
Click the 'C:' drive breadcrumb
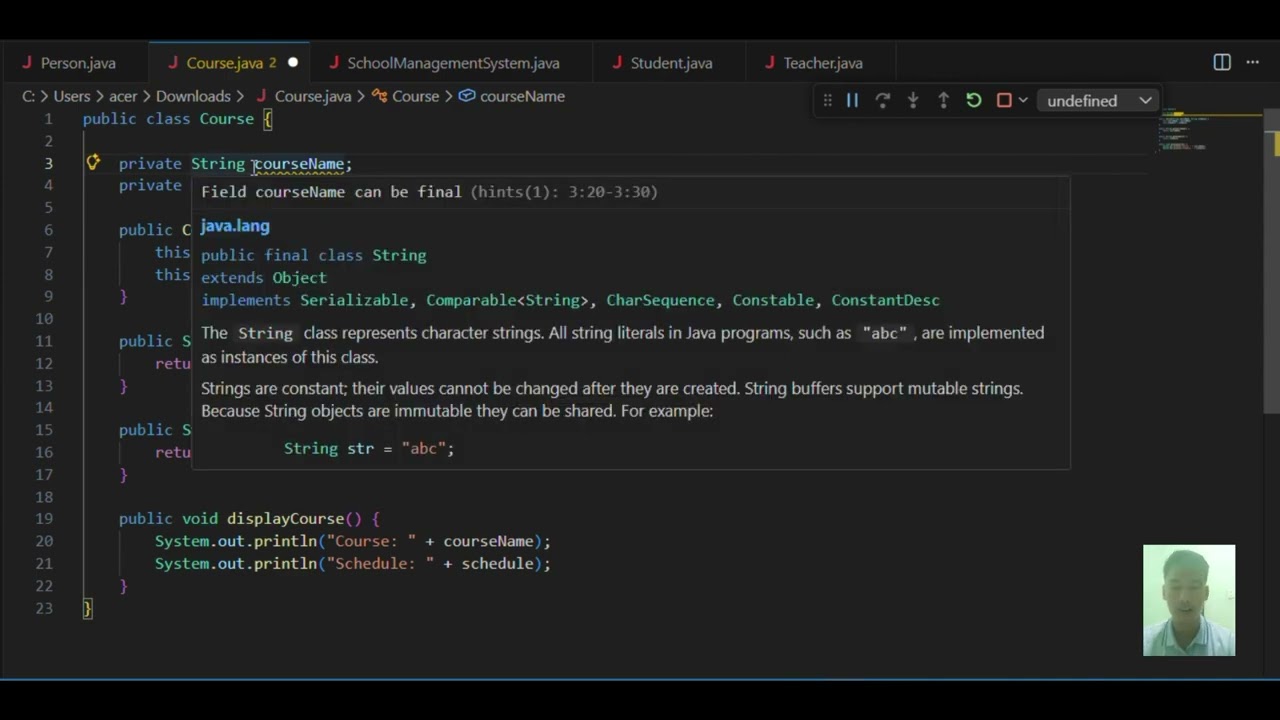(x=29, y=96)
